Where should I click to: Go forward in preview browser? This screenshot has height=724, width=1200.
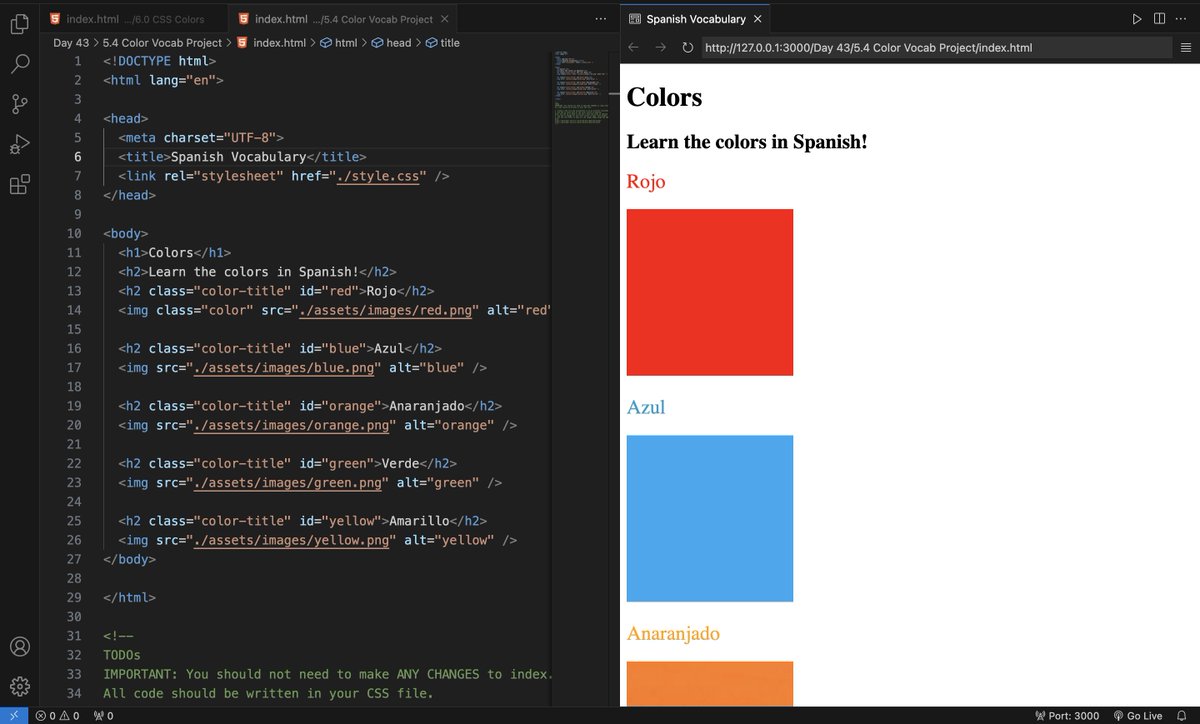point(660,47)
